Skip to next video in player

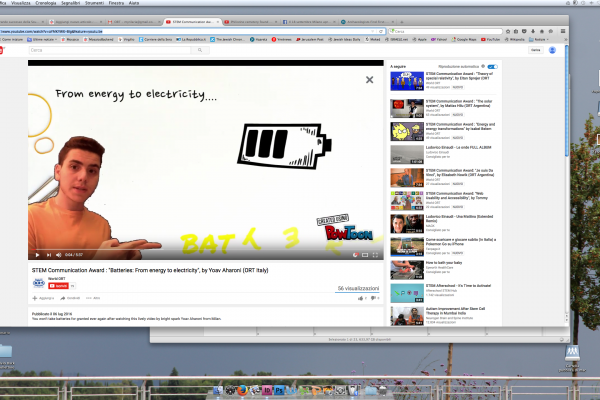(49, 255)
